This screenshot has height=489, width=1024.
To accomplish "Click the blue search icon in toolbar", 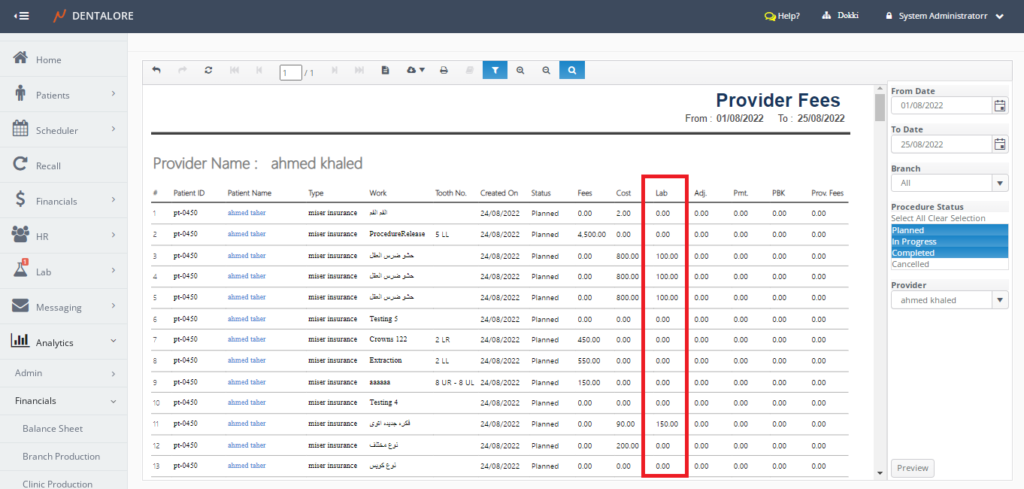I will pos(572,71).
